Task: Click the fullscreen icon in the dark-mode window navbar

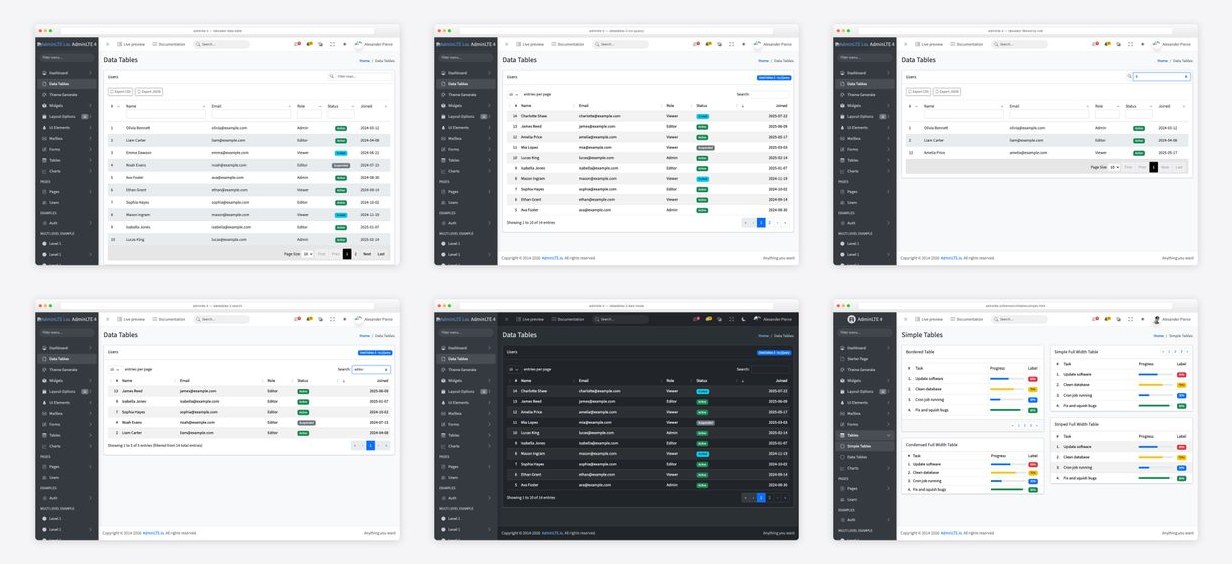Action: click(x=733, y=319)
